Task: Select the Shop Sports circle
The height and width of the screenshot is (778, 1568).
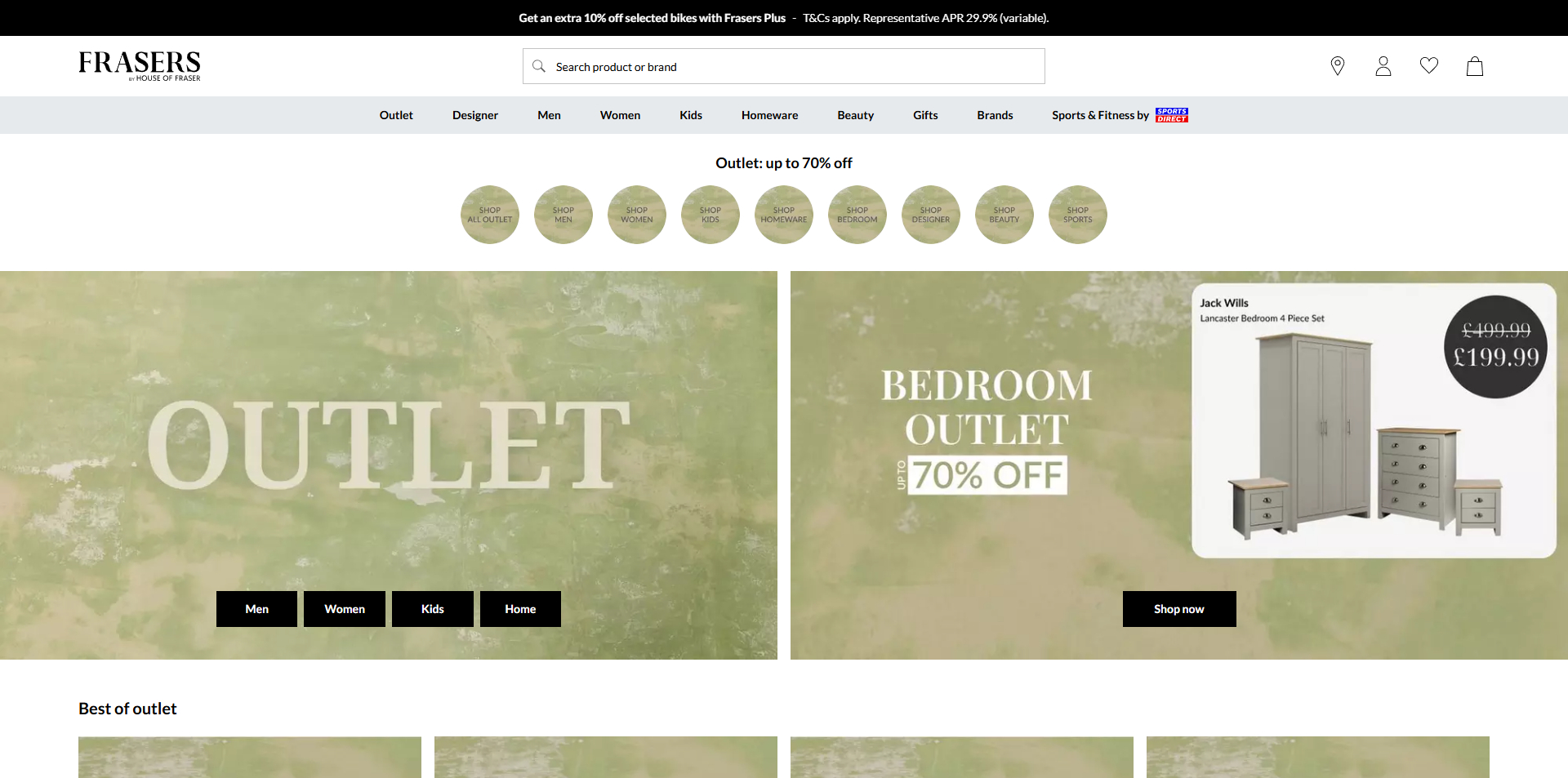Action: 1078,215
